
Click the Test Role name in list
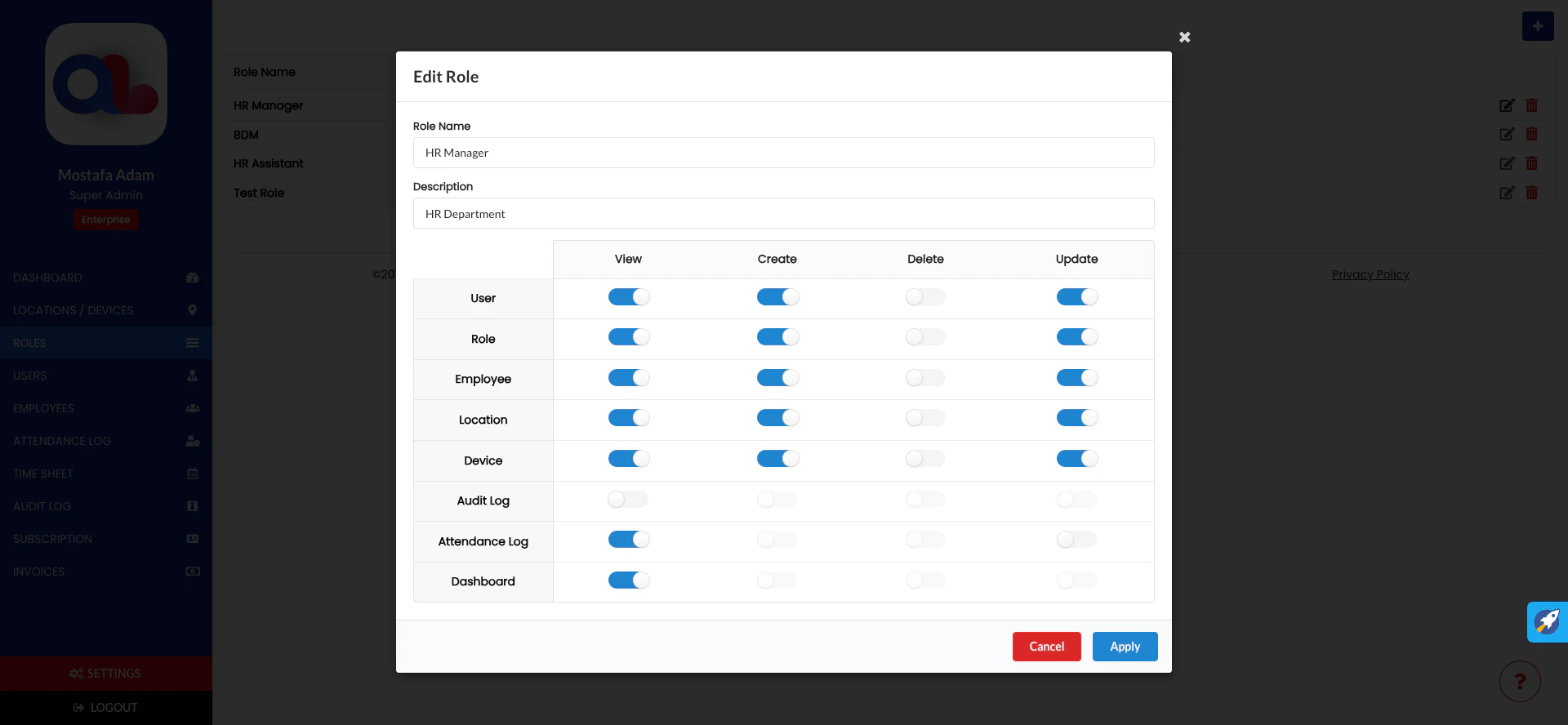coord(259,193)
